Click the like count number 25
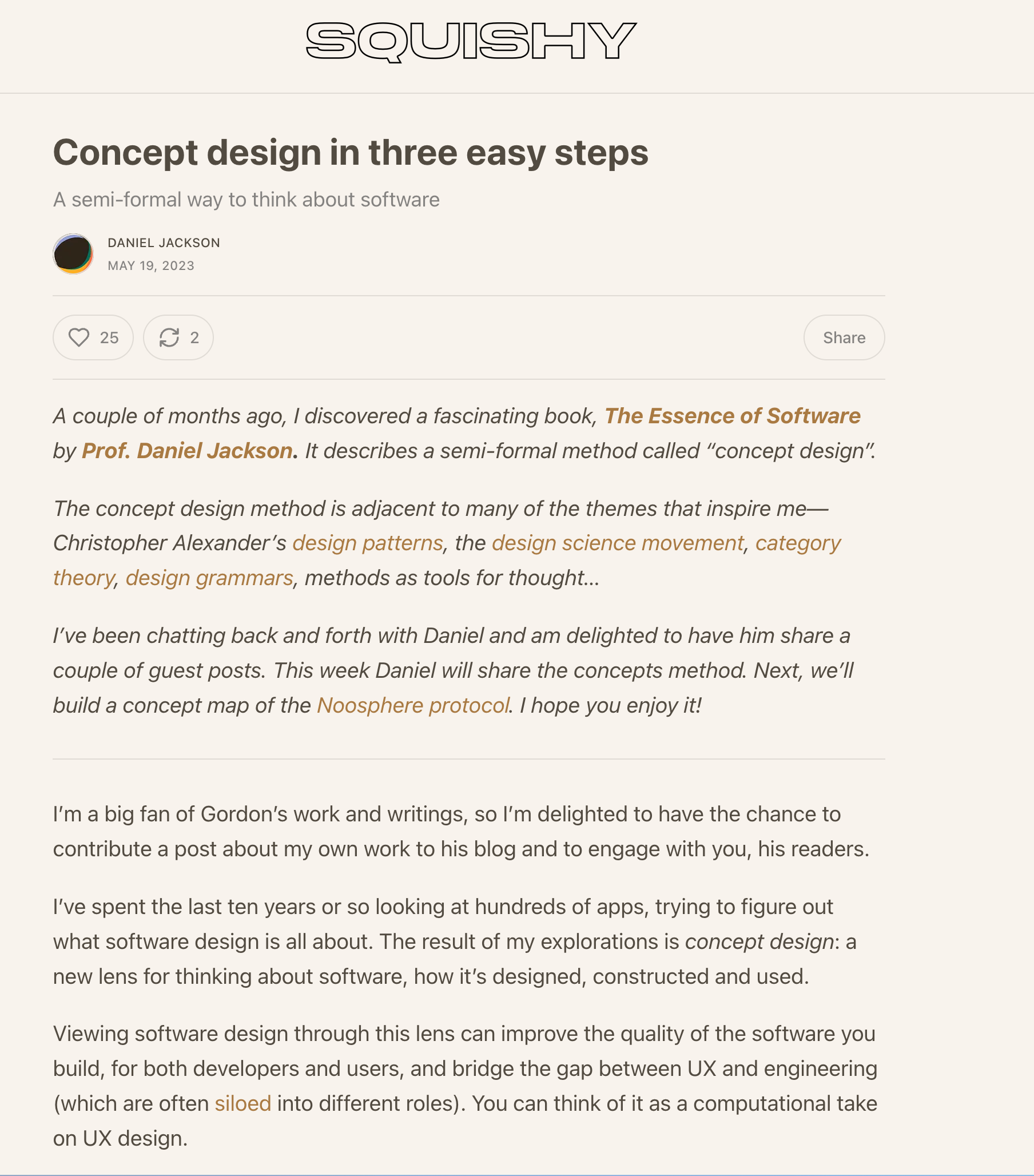The width and height of the screenshot is (1034, 1176). [x=109, y=337]
